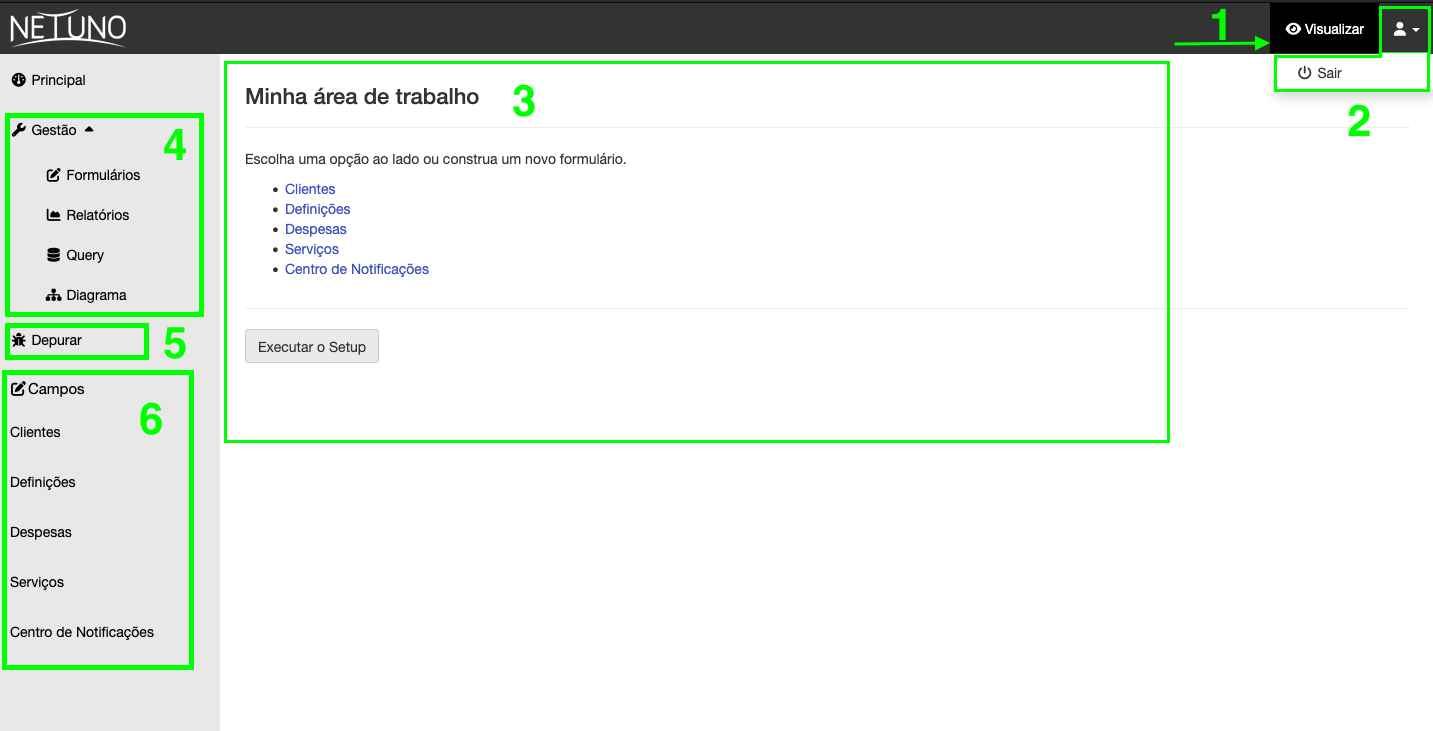Follow the Despesas link in workspace

click(x=315, y=229)
